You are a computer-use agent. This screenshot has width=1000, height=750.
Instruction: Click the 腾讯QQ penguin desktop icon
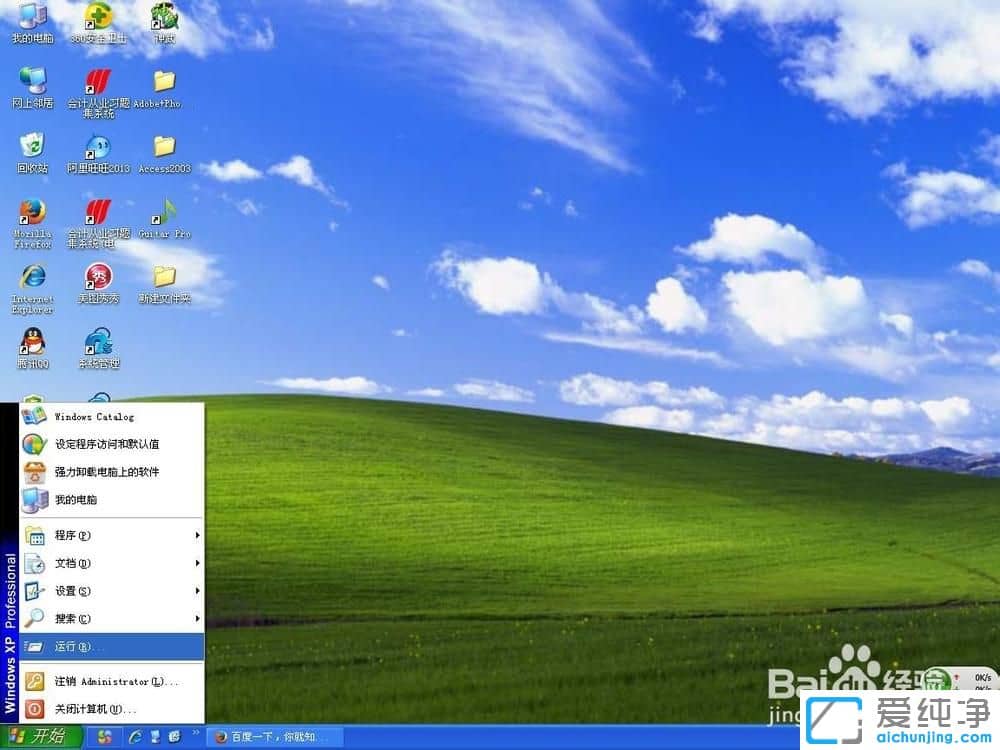point(32,343)
